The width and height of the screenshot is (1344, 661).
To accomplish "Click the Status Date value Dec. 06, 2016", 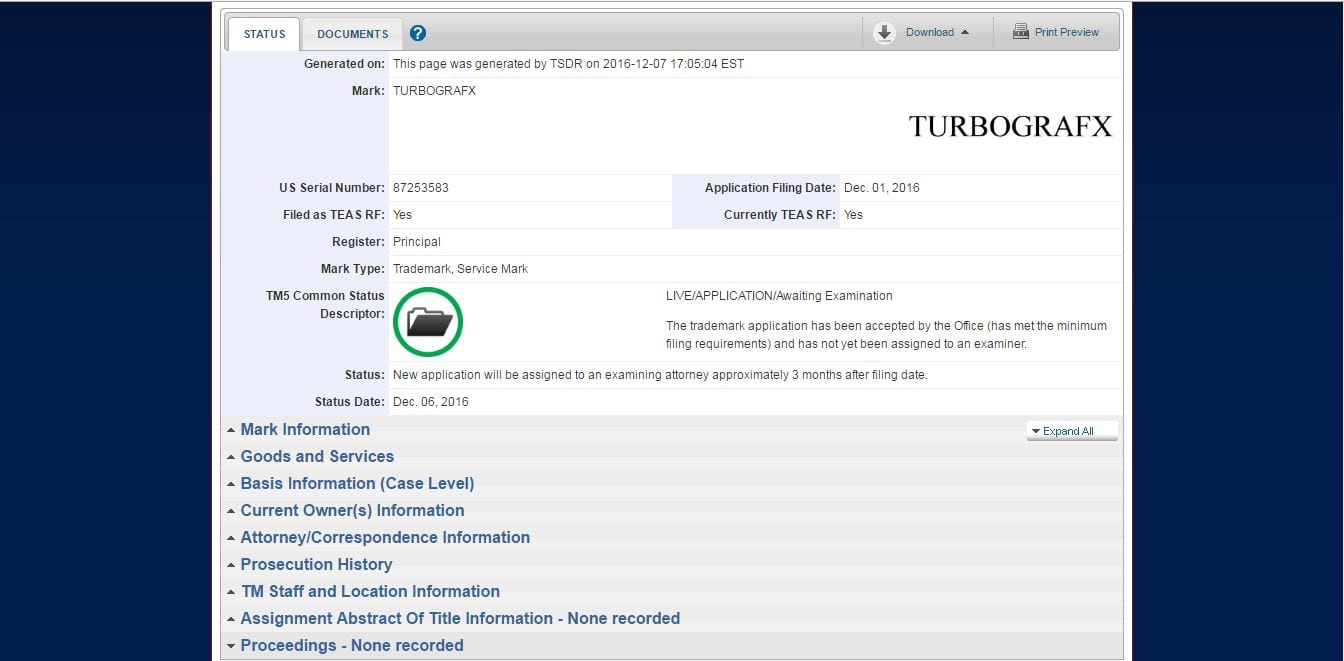I will pos(431,402).
